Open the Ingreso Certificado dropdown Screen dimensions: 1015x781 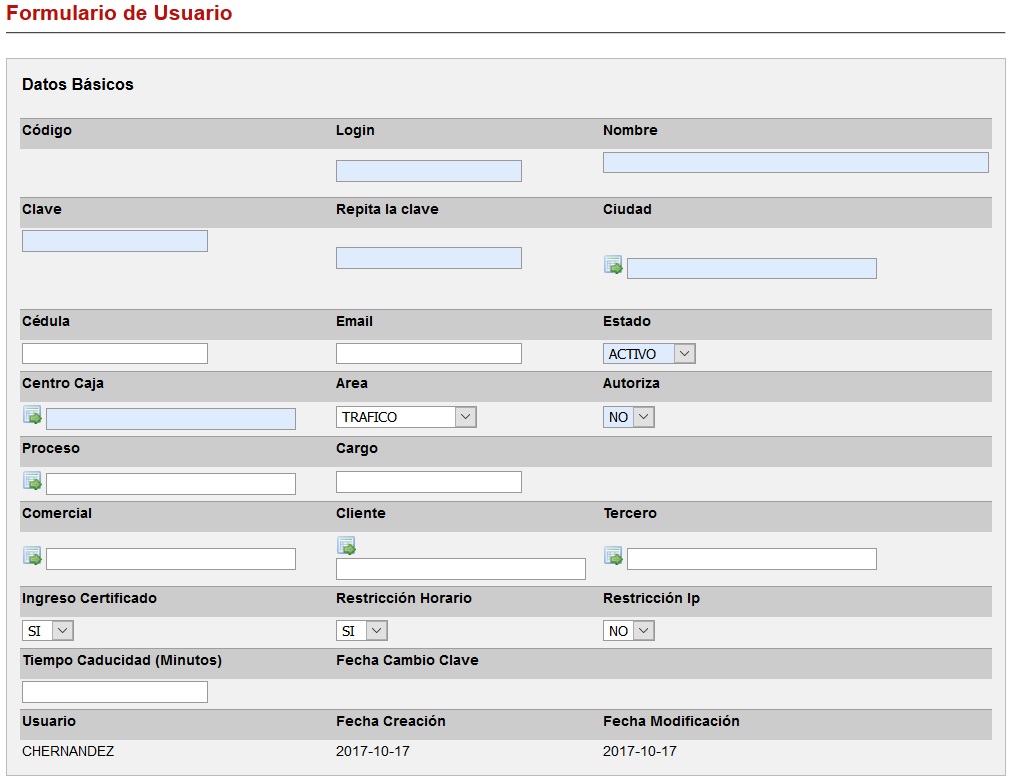(47, 631)
